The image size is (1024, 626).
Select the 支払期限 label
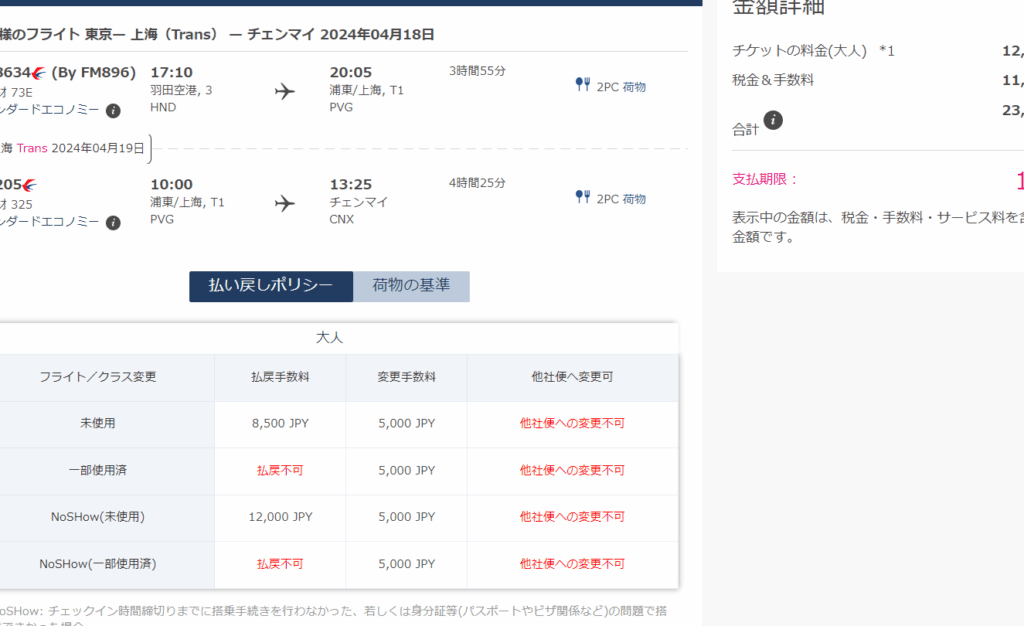coord(766,180)
